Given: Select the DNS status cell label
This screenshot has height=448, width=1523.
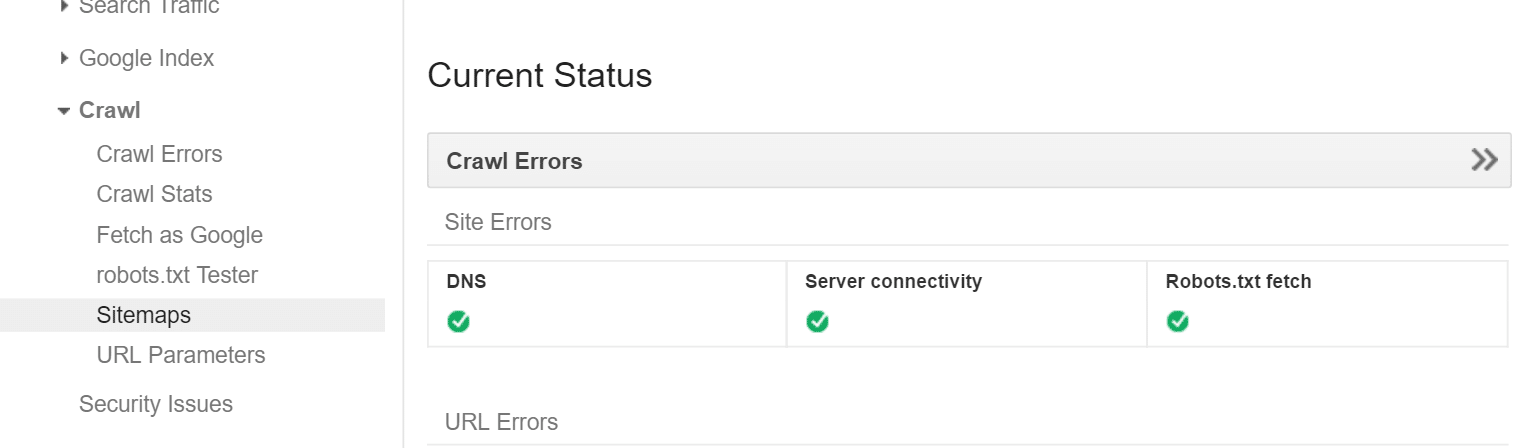Looking at the screenshot, I should (x=466, y=282).
